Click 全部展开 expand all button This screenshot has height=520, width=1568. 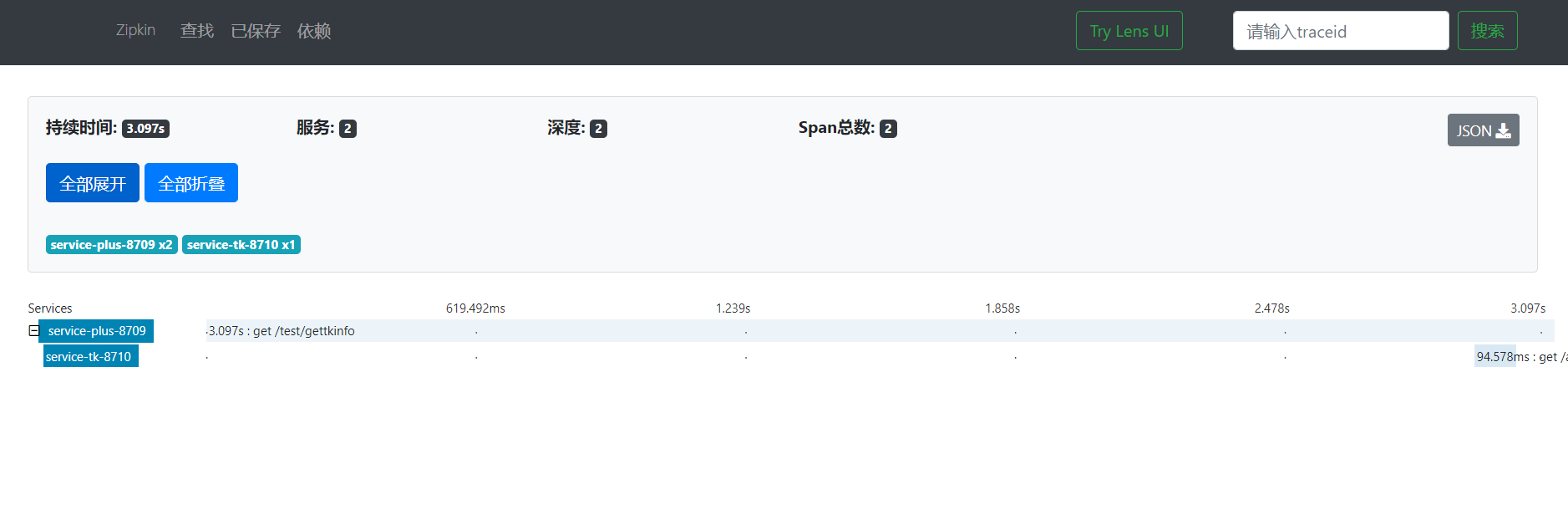coord(93,183)
